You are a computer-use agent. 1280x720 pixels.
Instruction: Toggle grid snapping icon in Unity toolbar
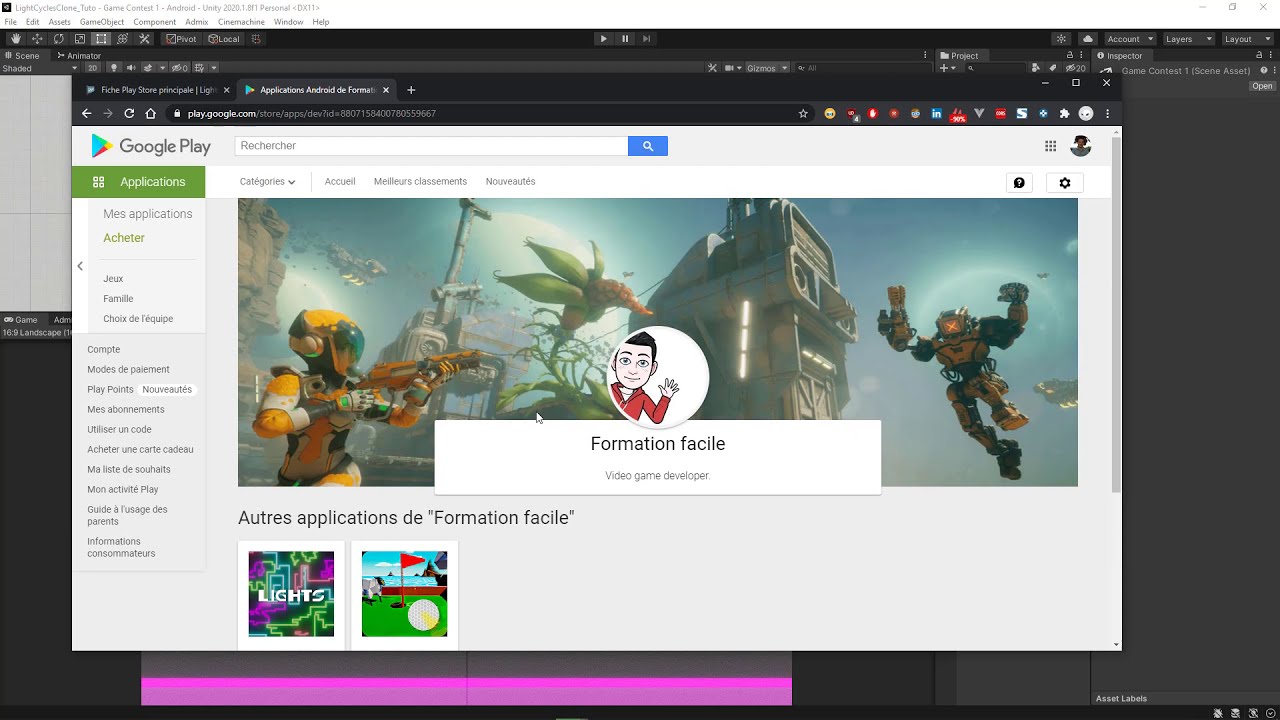(x=256, y=39)
